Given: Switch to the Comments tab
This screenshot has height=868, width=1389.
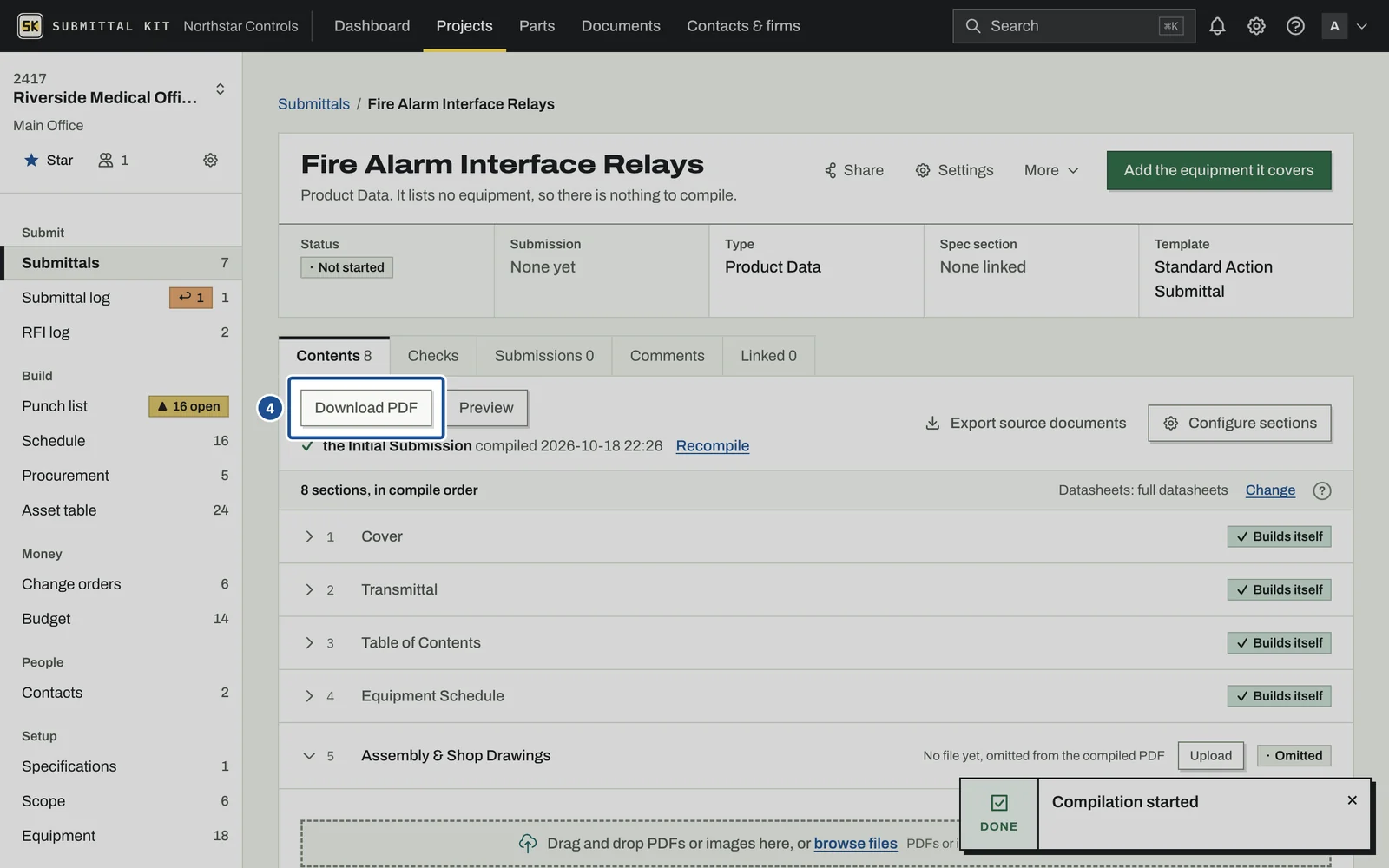Looking at the screenshot, I should click(x=667, y=356).
